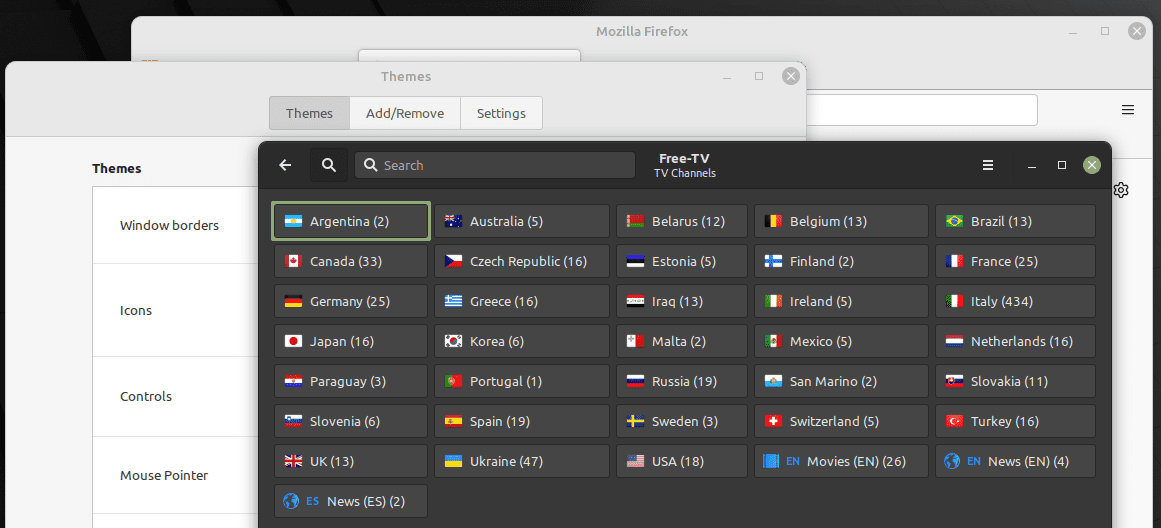The height and width of the screenshot is (528, 1161).
Task: Open Canada (33) channel list
Action: pos(351,261)
